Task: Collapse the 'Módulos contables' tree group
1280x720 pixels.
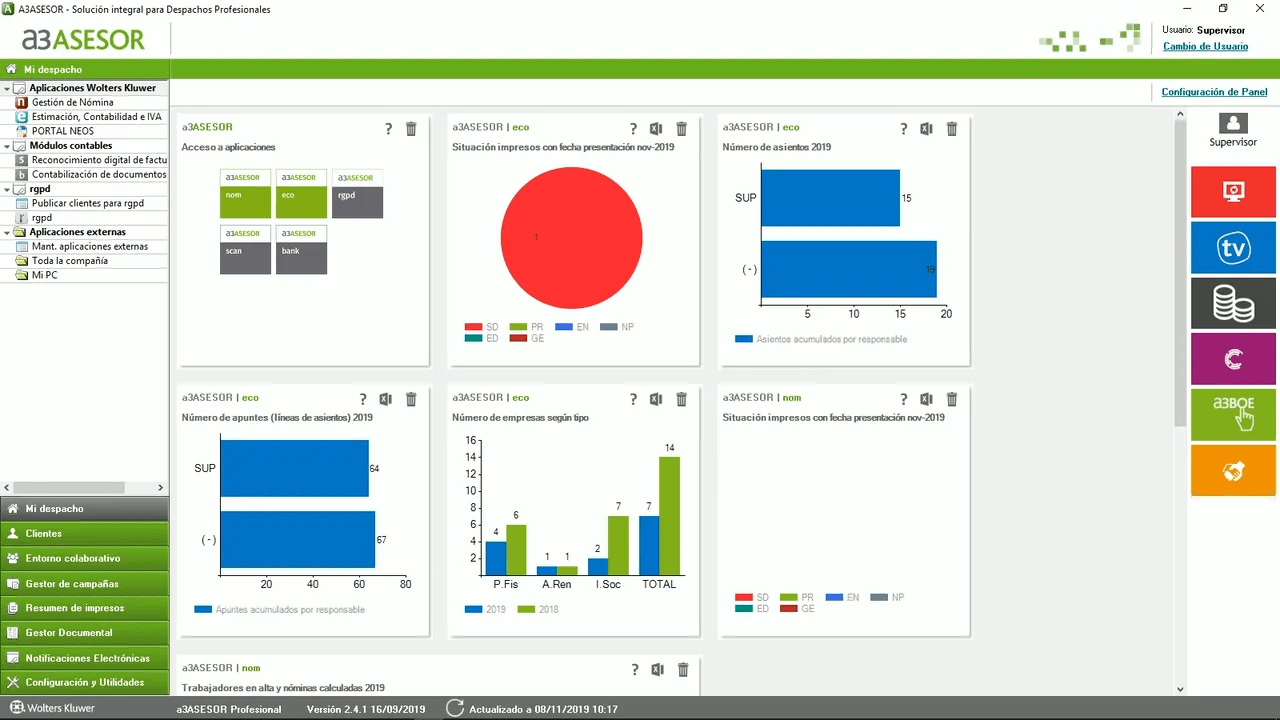Action: pyautogui.click(x=7, y=146)
